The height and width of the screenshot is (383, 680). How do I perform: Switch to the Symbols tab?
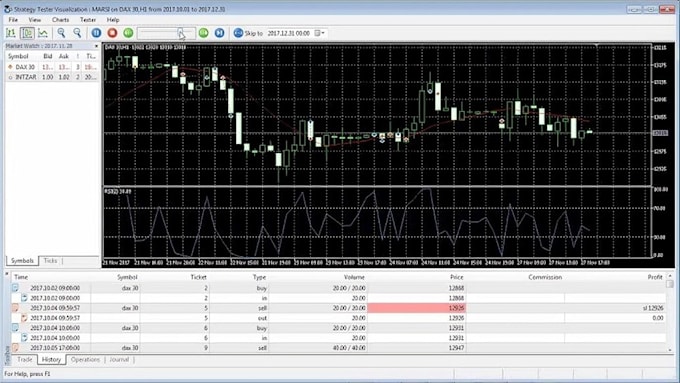pos(22,261)
